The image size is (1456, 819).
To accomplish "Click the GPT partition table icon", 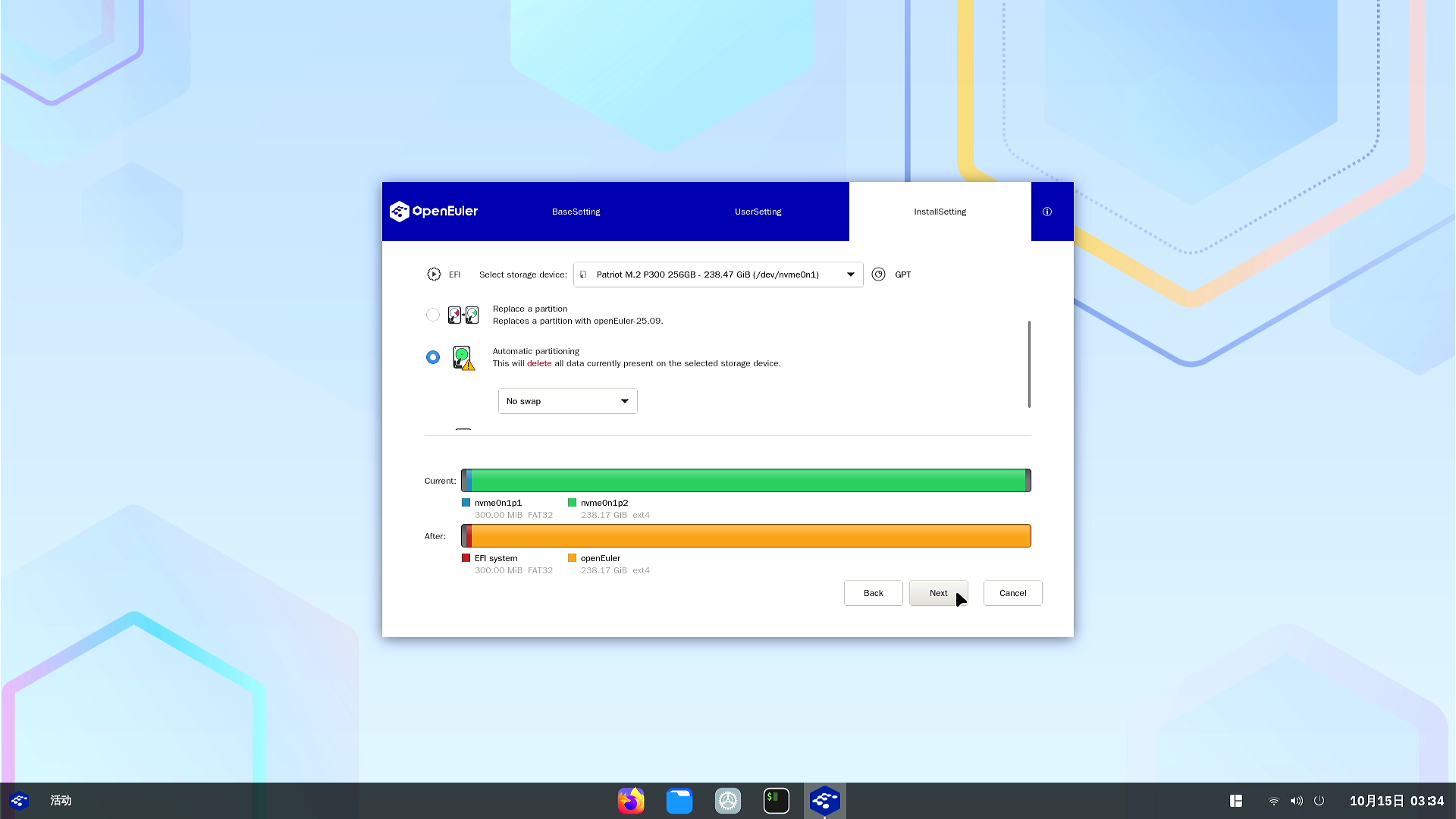I will point(878,275).
